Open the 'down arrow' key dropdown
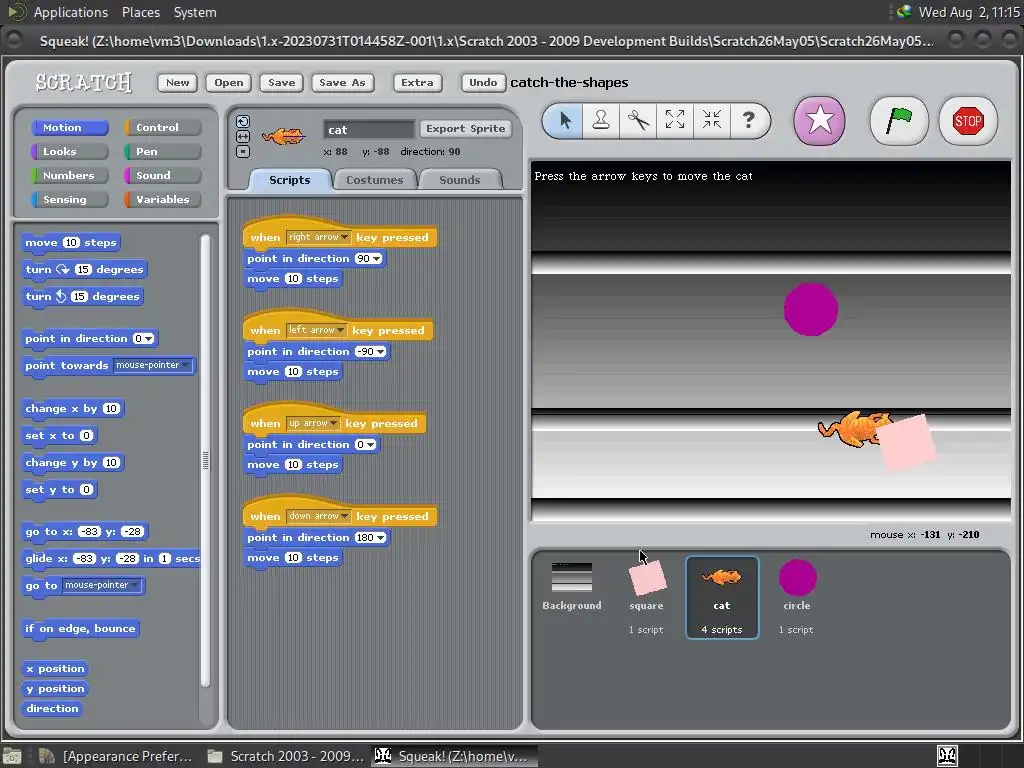Viewport: 1024px width, 768px height. pyautogui.click(x=318, y=517)
